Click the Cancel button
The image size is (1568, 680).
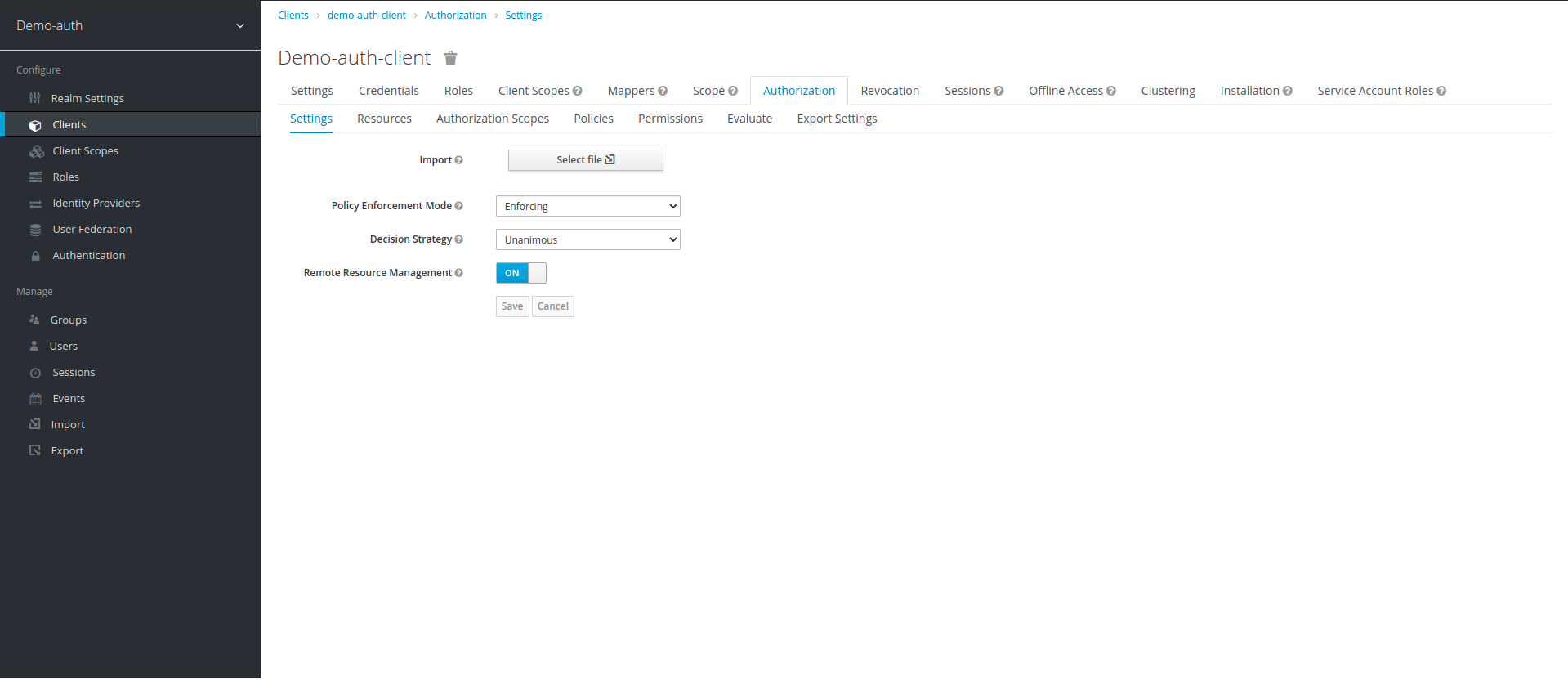tap(552, 306)
